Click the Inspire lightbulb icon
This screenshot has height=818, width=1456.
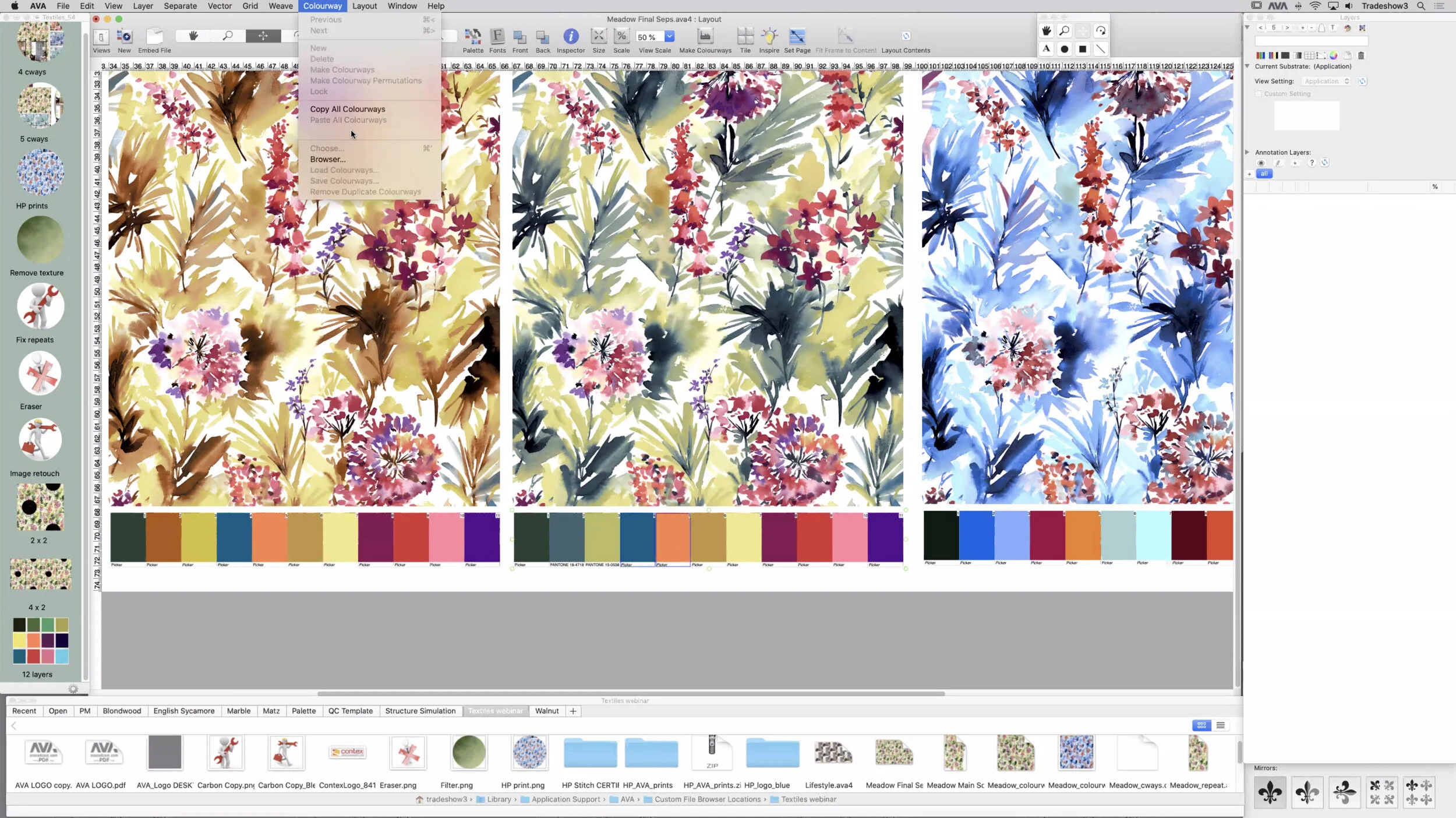pos(769,37)
